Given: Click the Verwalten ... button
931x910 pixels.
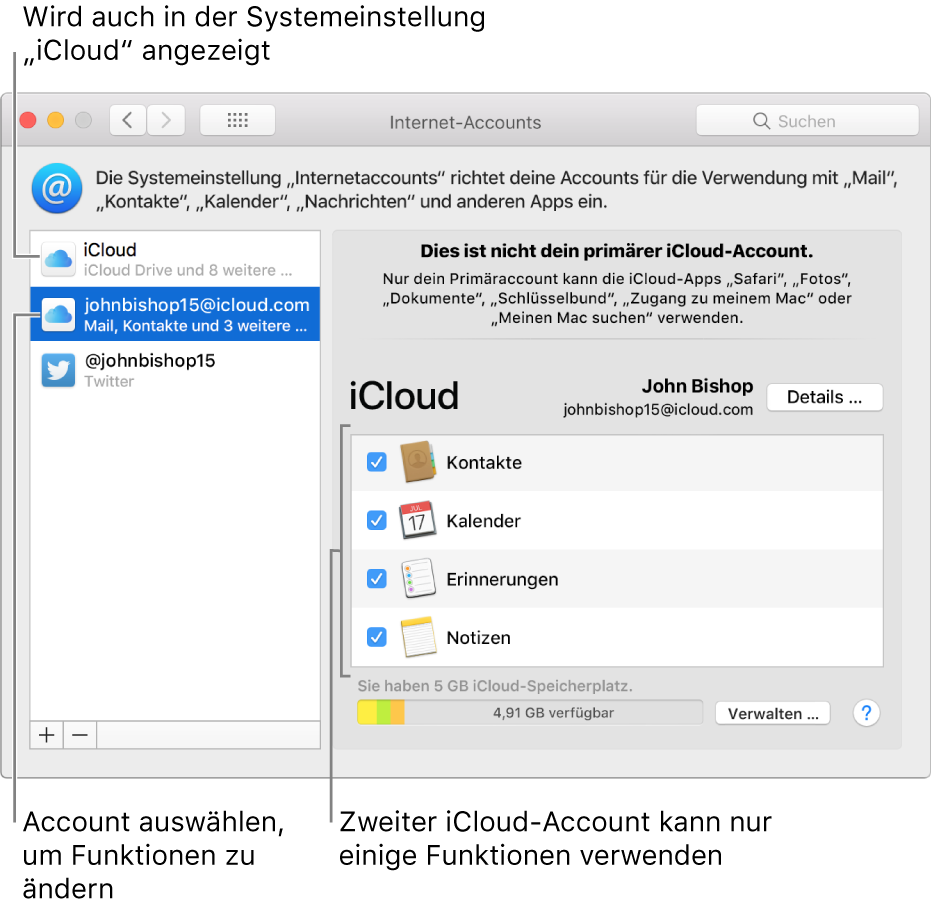Looking at the screenshot, I should click(772, 713).
